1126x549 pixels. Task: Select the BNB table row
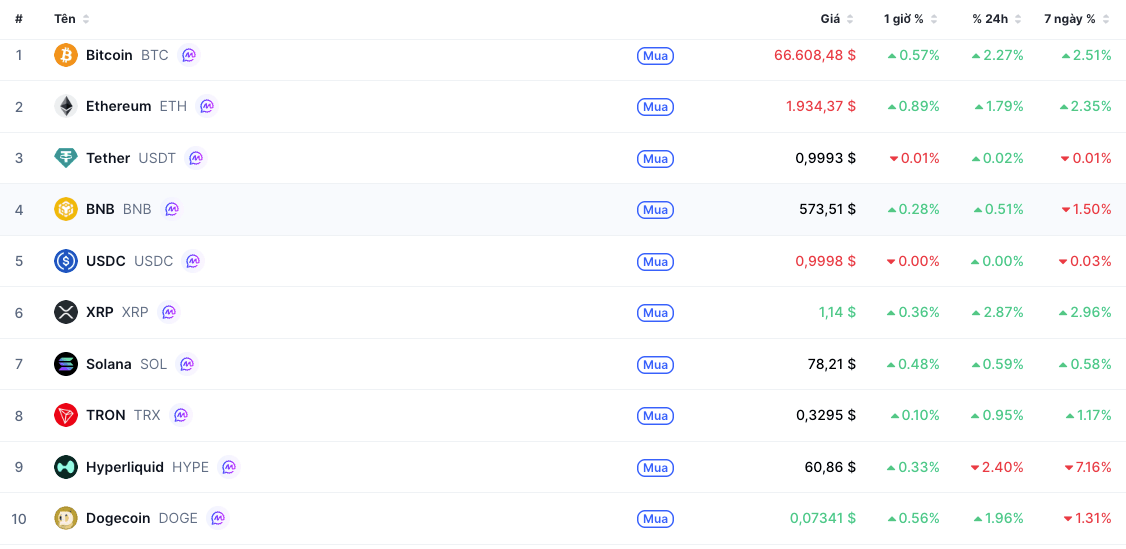click(563, 210)
